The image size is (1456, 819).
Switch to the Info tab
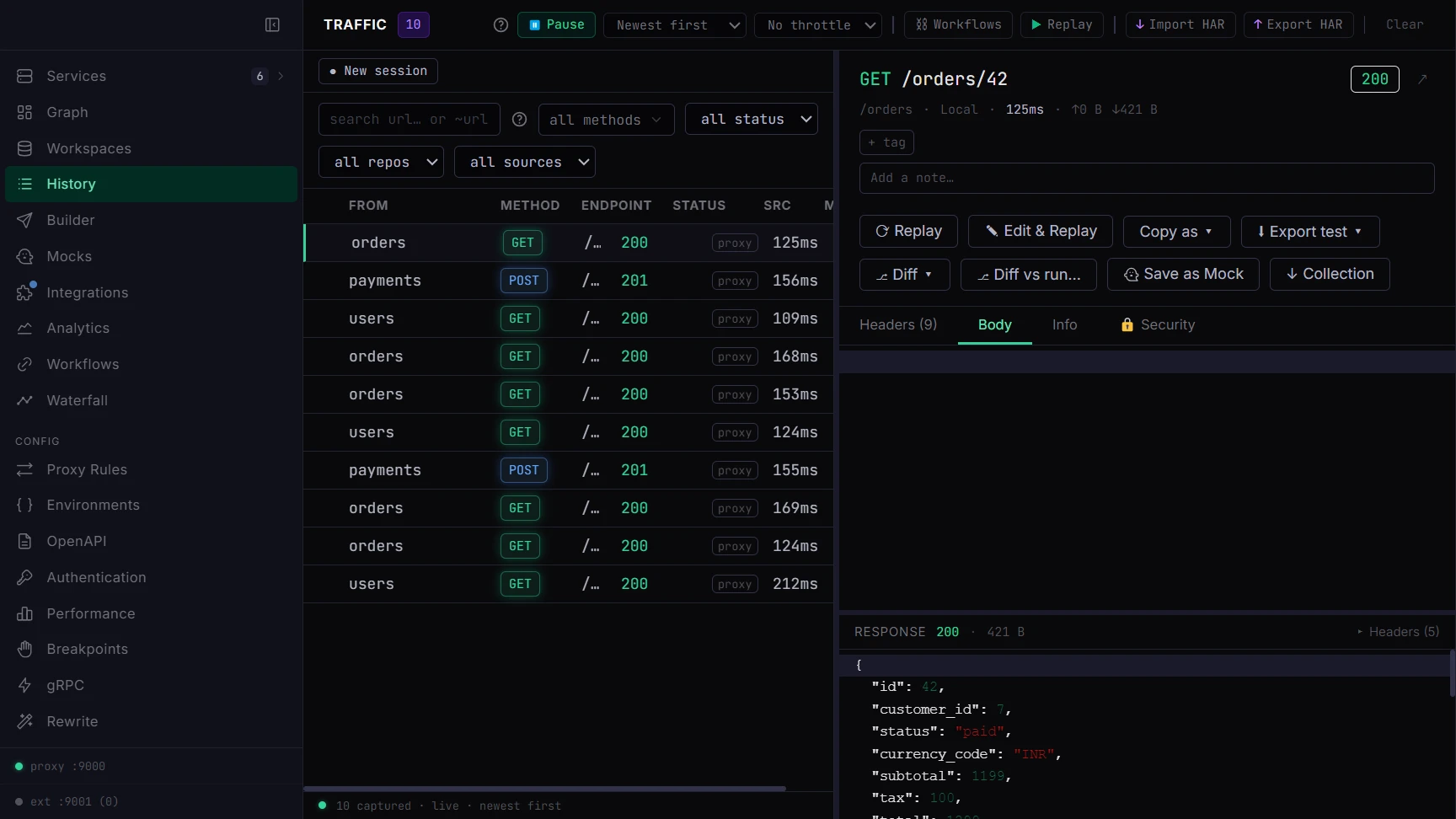1064,324
